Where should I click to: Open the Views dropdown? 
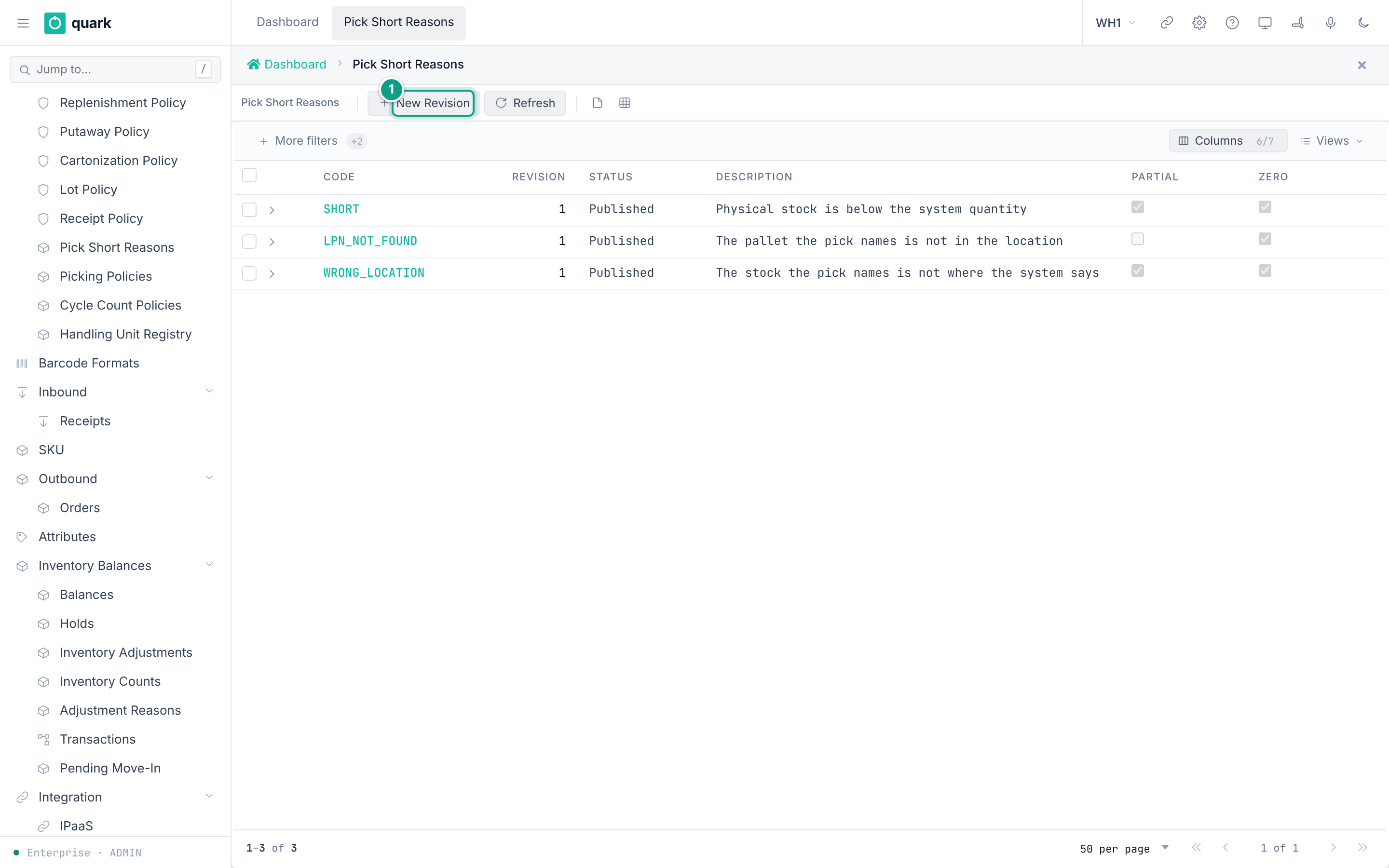click(x=1332, y=141)
